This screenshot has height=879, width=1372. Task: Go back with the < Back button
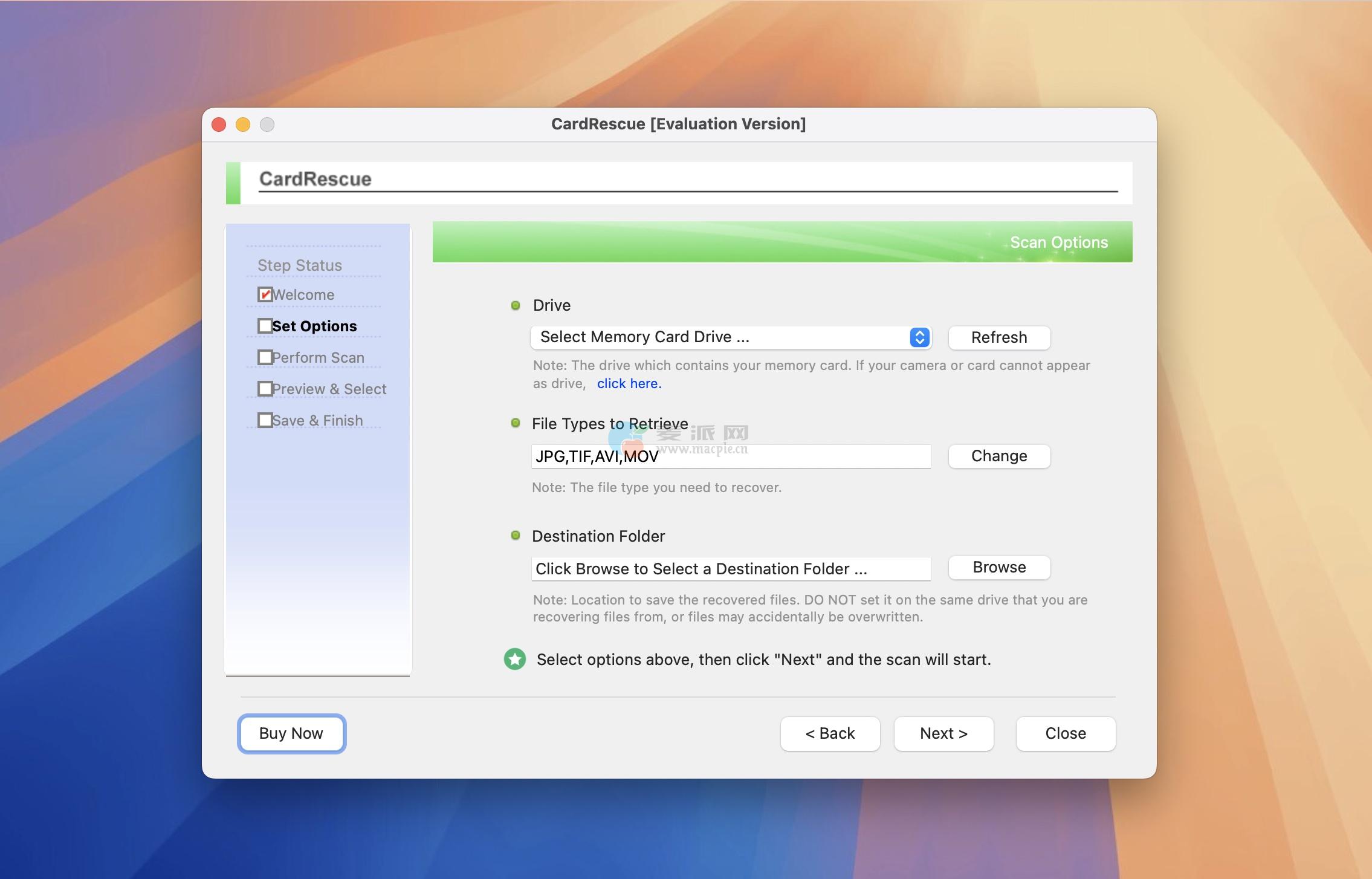(830, 733)
